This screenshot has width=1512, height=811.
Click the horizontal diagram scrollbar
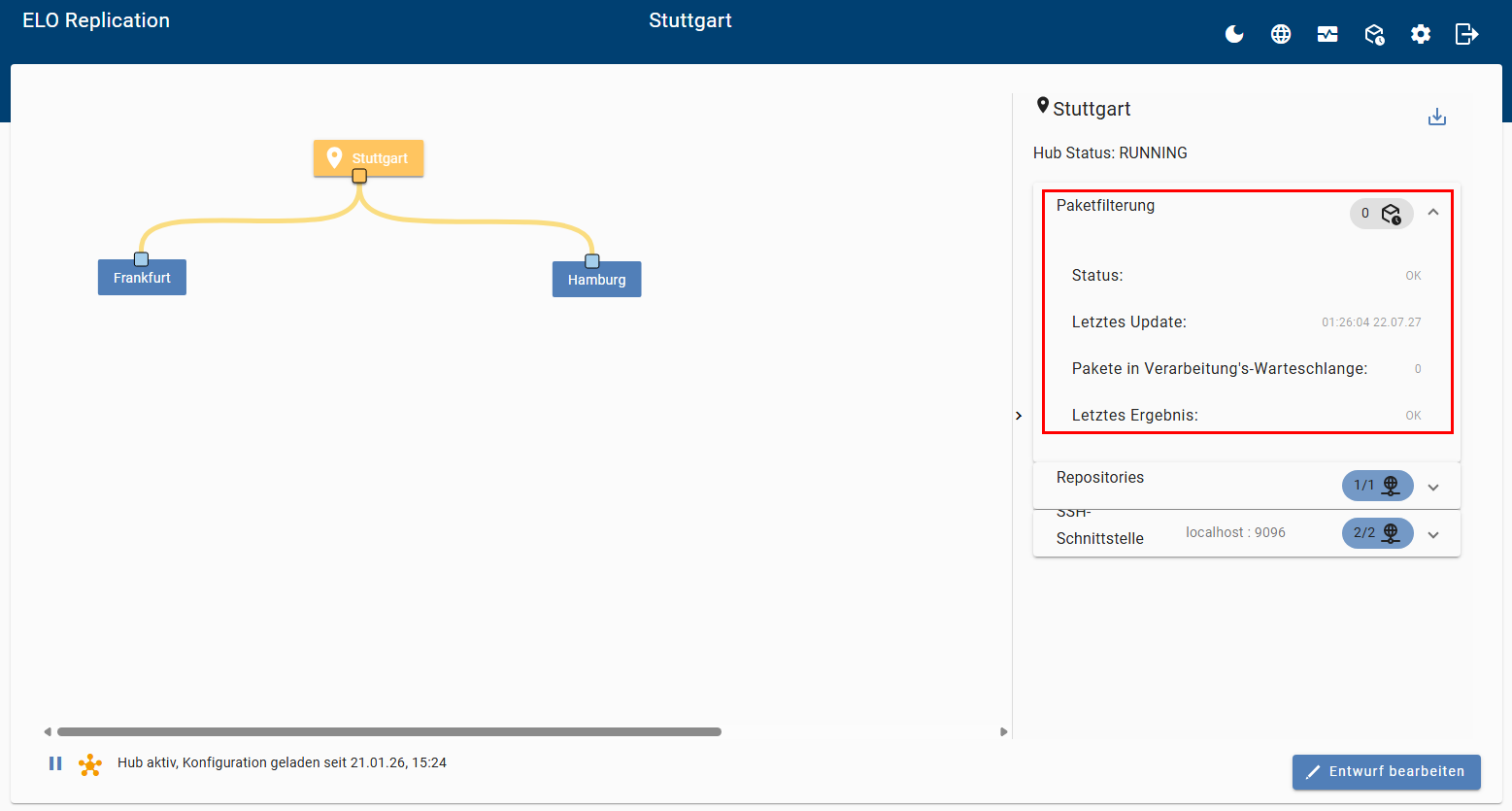point(388,731)
